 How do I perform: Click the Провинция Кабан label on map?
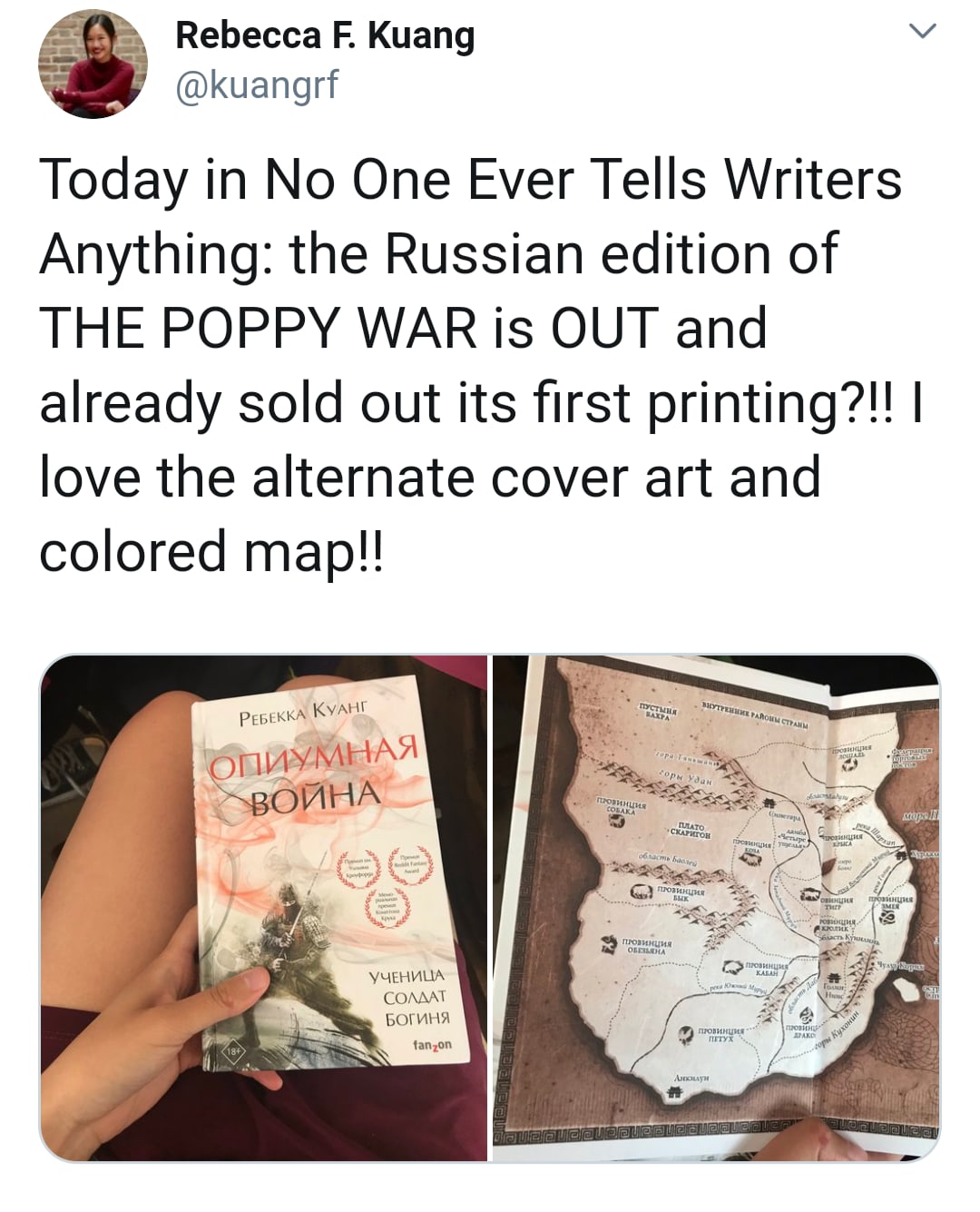click(x=768, y=968)
